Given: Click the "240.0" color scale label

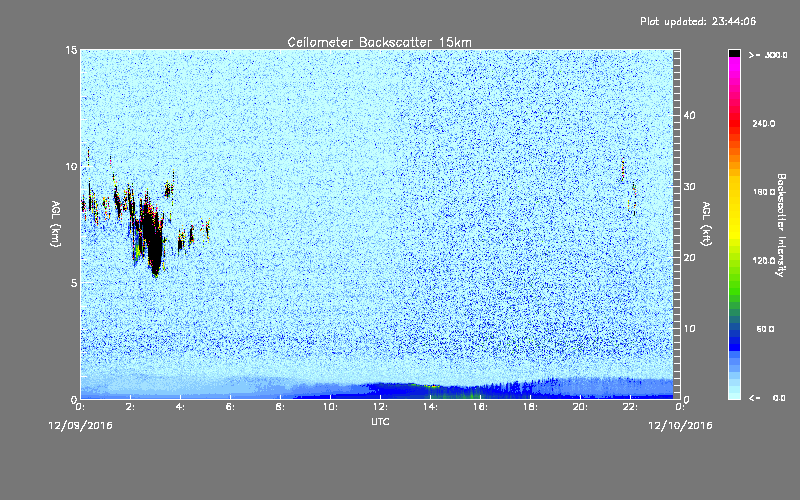Looking at the screenshot, I should 764,124.
